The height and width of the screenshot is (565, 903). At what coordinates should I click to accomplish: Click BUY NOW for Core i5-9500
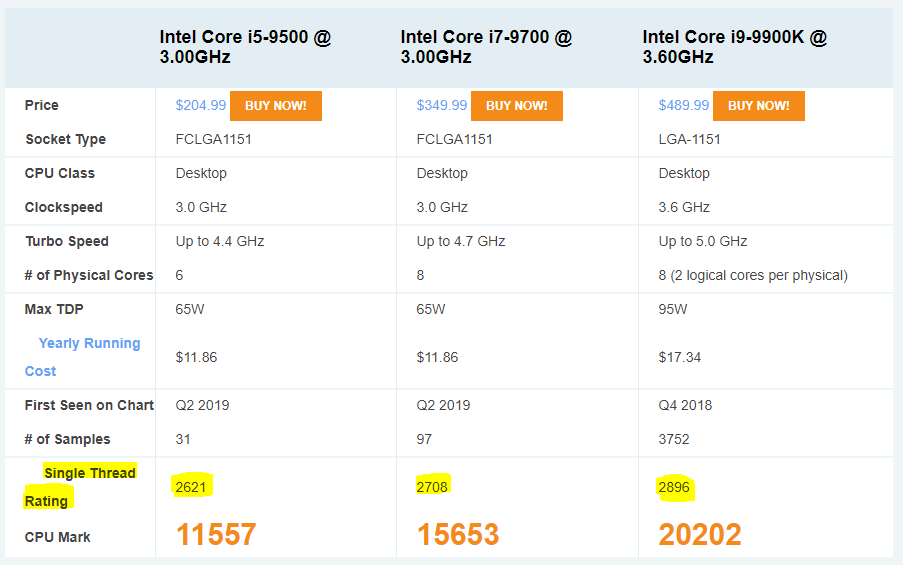pos(276,105)
